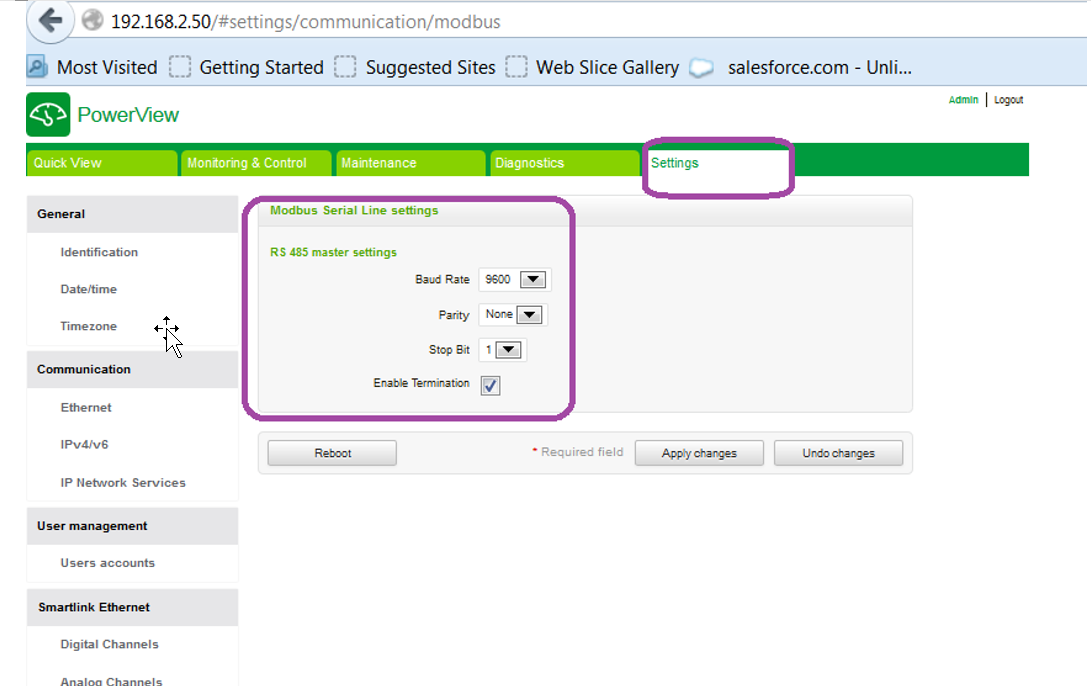Open Users accounts in sidebar
The height and width of the screenshot is (686, 1091).
click(x=107, y=562)
